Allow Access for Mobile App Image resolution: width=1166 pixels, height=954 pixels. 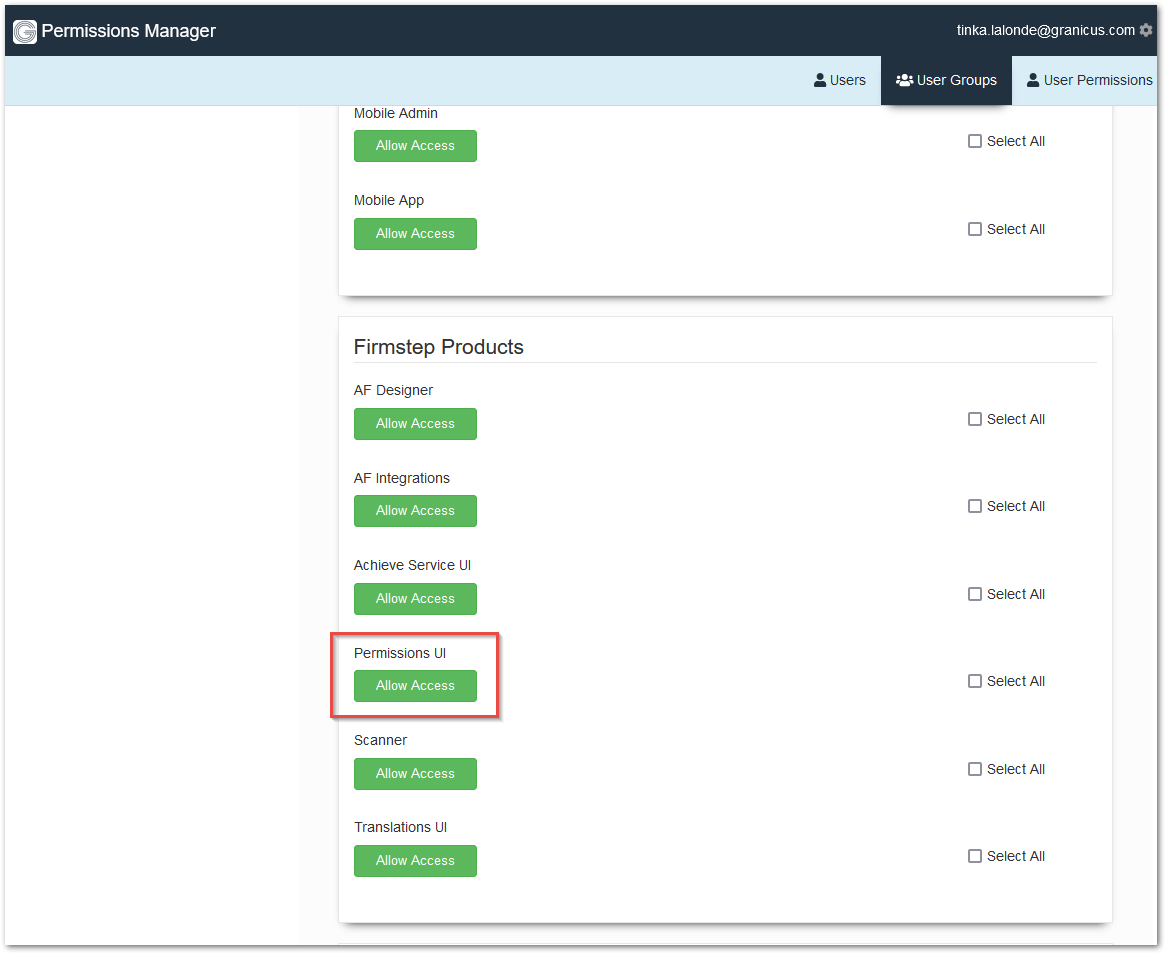(415, 233)
